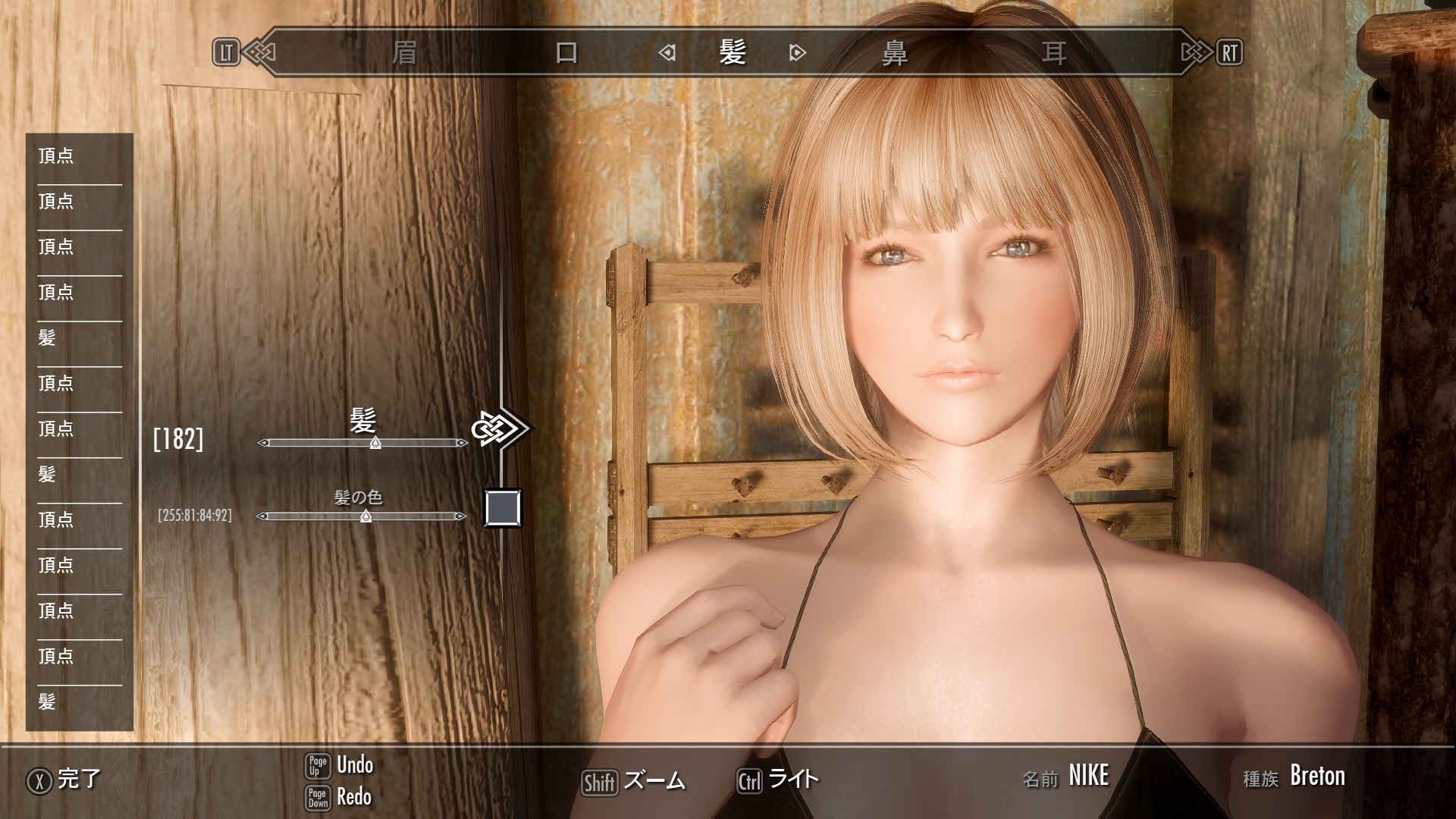Switch to the 耳 (ear) category tab
Viewport: 1456px width, 819px height.
(1054, 53)
